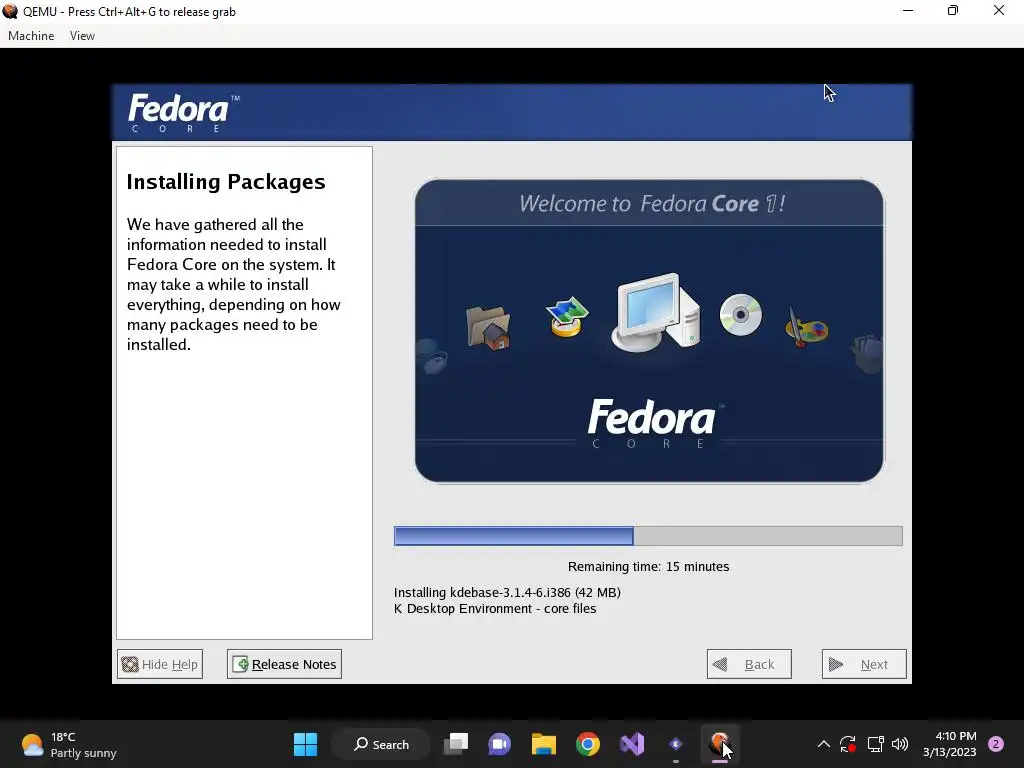1024x768 pixels.
Task: Click the QEMU icon in title bar
Action: [x=10, y=11]
